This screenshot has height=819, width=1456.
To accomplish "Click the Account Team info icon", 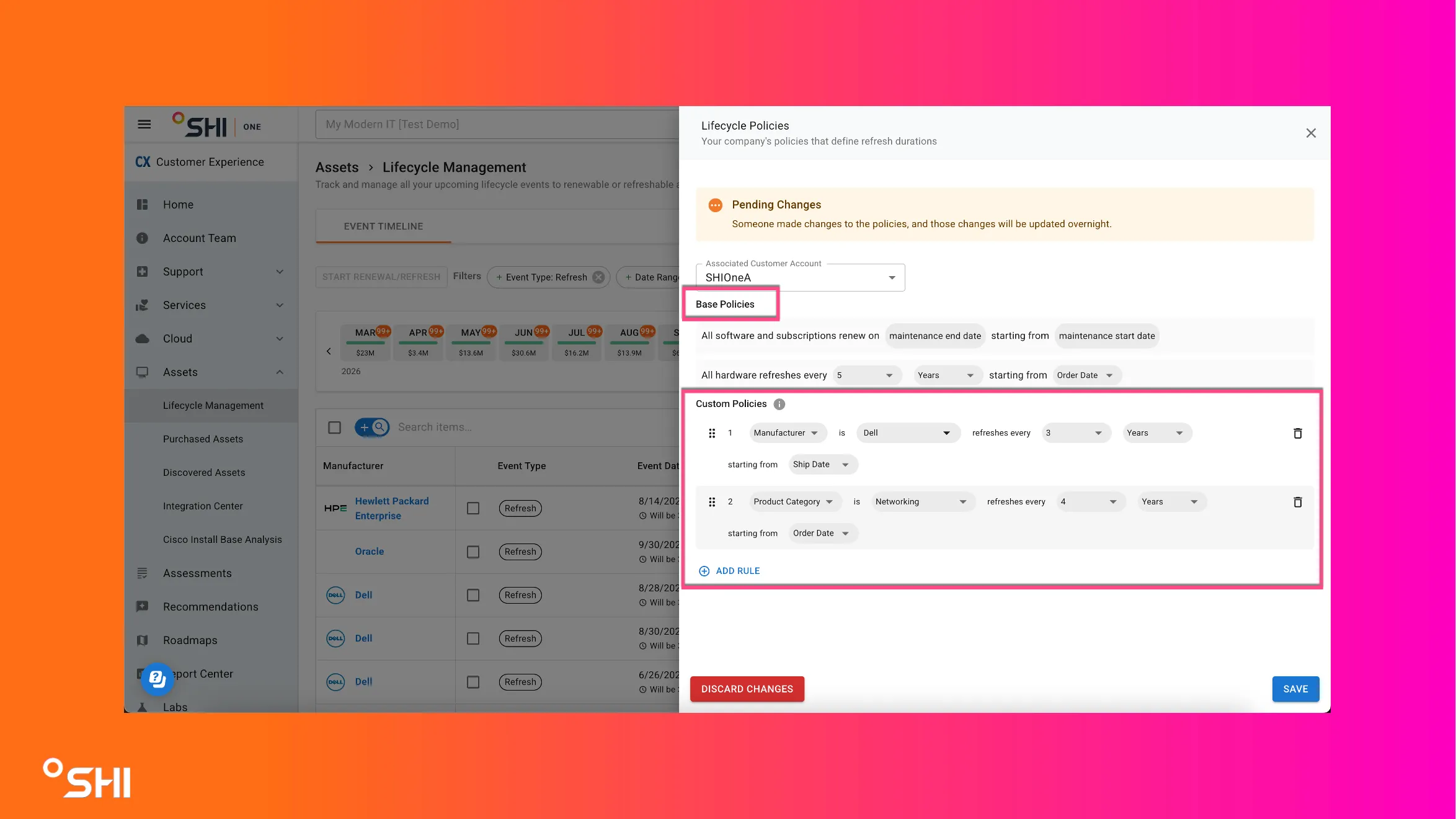I will pyautogui.click(x=143, y=238).
